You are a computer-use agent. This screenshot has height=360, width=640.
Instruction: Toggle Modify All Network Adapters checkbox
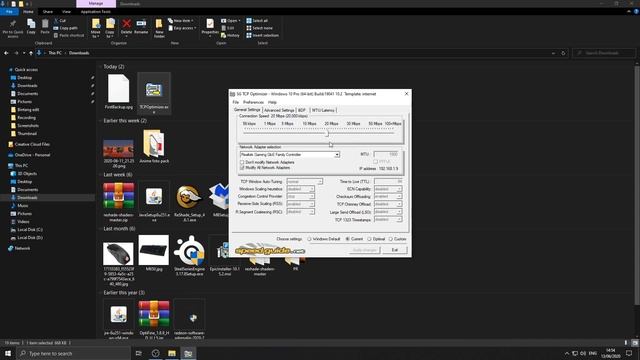pos(242,168)
